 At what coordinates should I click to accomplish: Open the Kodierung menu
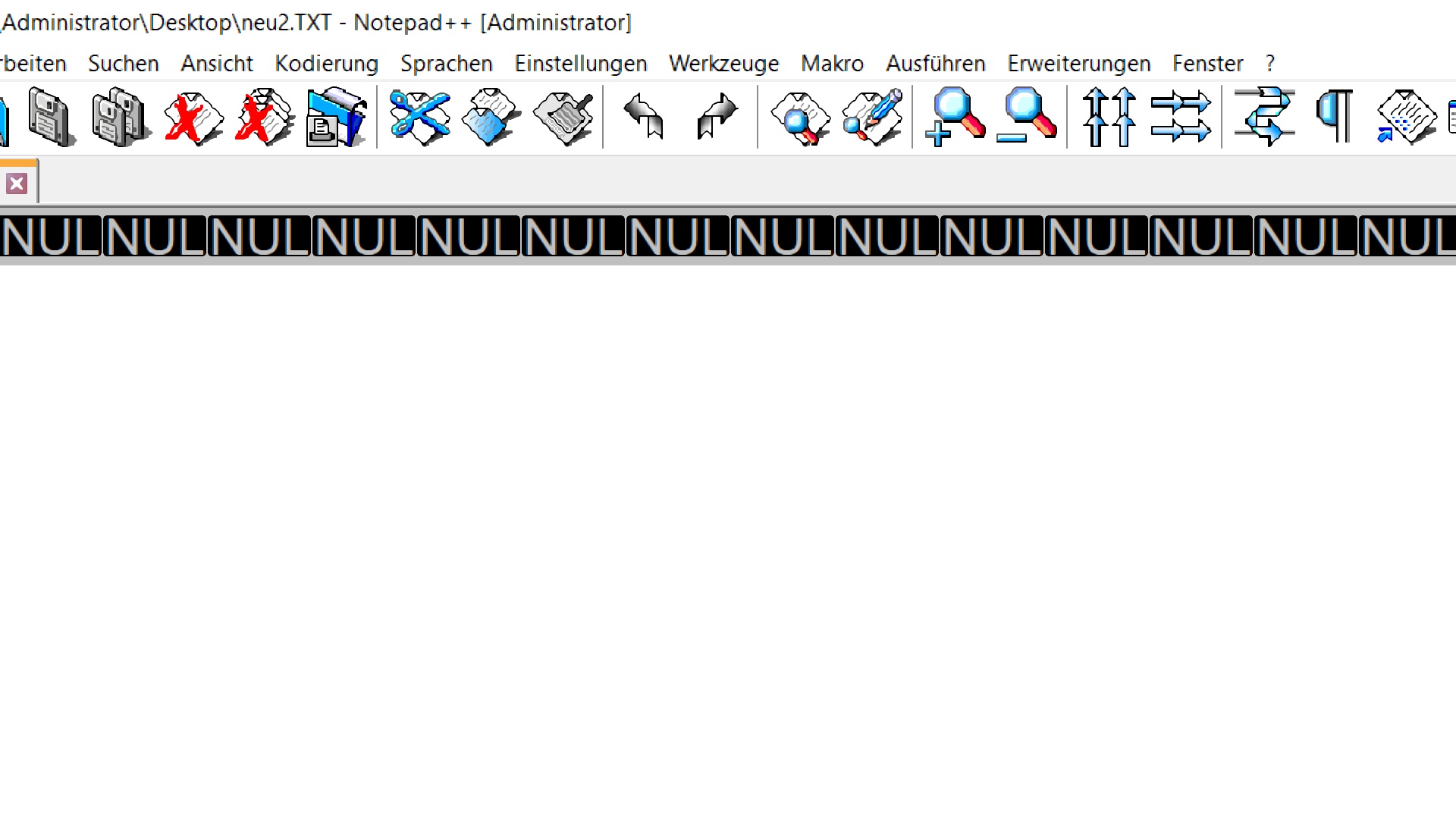pyautogui.click(x=326, y=64)
